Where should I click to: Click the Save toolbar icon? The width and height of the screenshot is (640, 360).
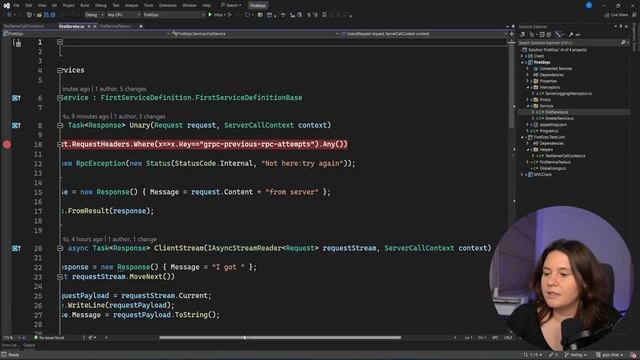(46, 15)
